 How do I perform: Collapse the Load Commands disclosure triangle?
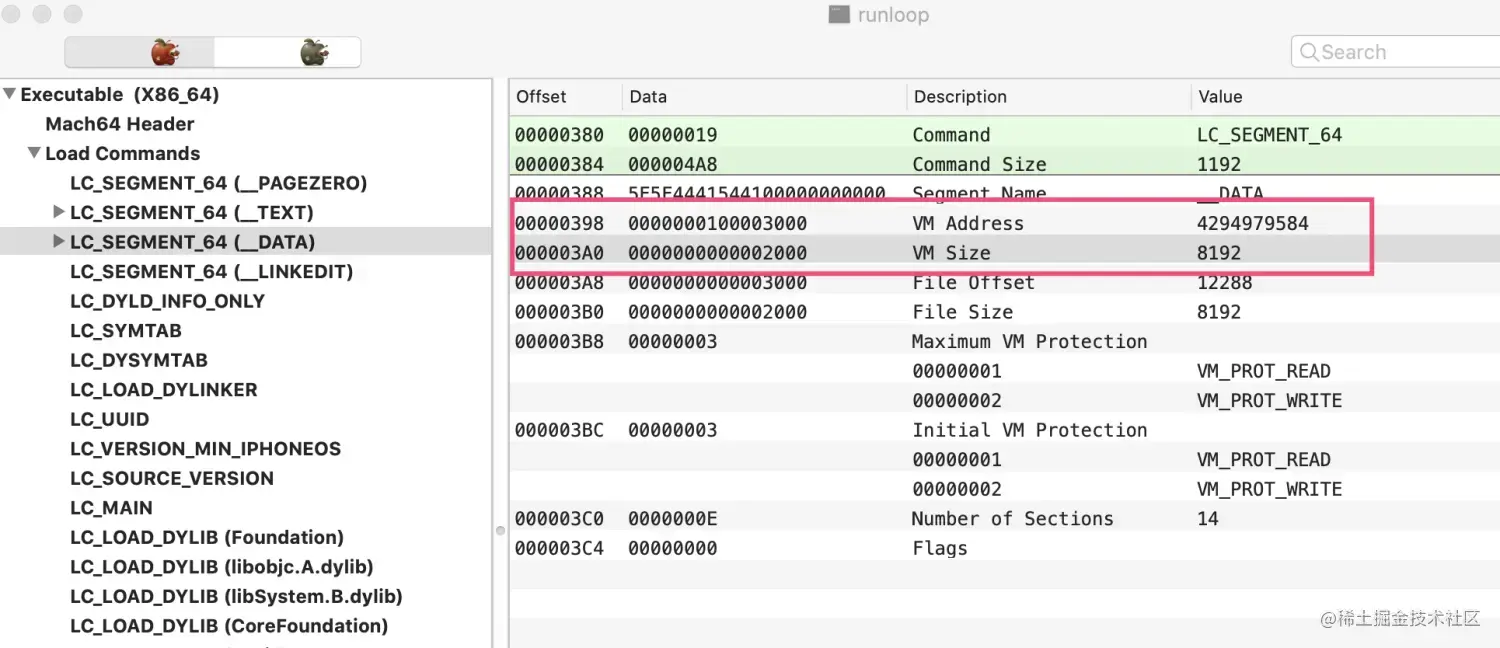pos(34,154)
